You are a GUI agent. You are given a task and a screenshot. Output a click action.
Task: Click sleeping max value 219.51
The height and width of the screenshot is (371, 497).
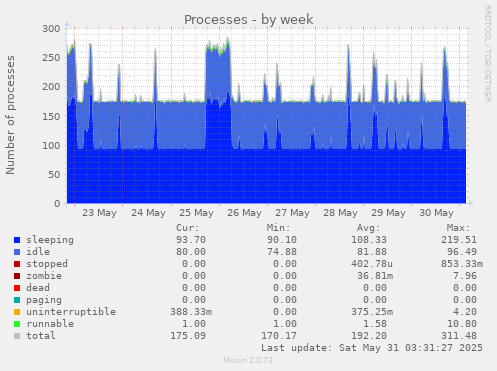pos(459,240)
